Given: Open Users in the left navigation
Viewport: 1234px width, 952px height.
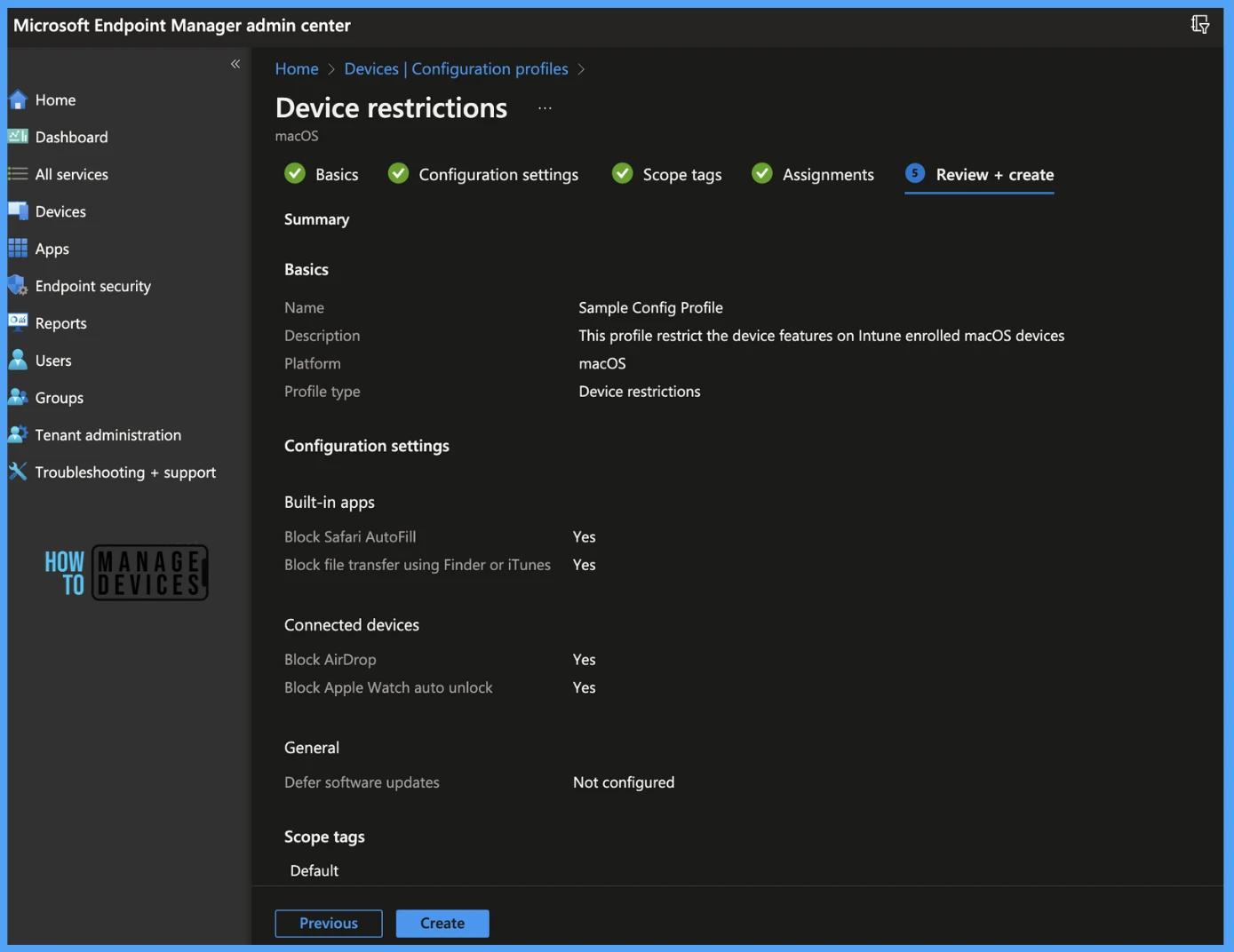Looking at the screenshot, I should point(53,361).
